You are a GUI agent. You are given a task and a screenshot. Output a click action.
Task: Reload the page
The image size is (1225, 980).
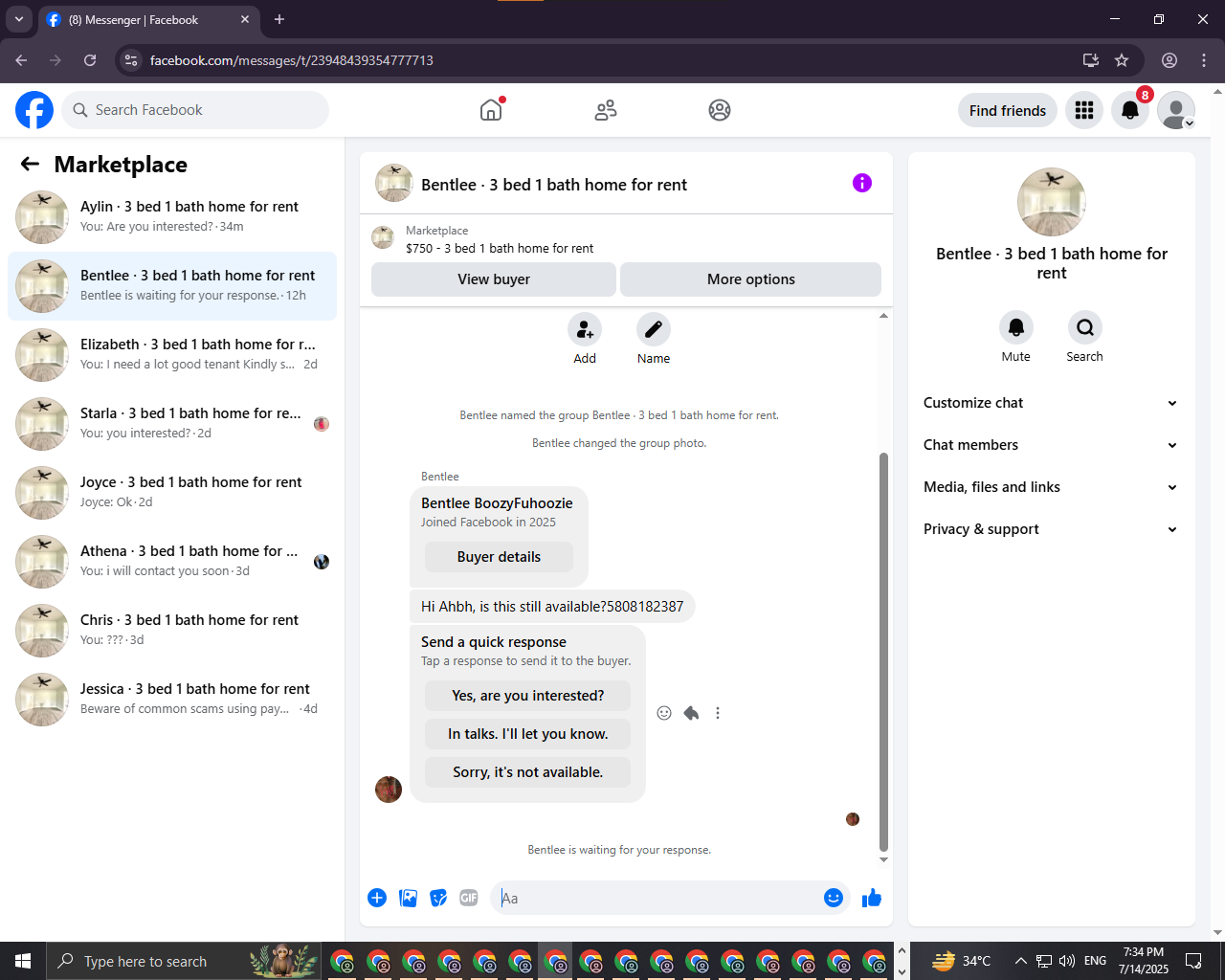pyautogui.click(x=90, y=60)
